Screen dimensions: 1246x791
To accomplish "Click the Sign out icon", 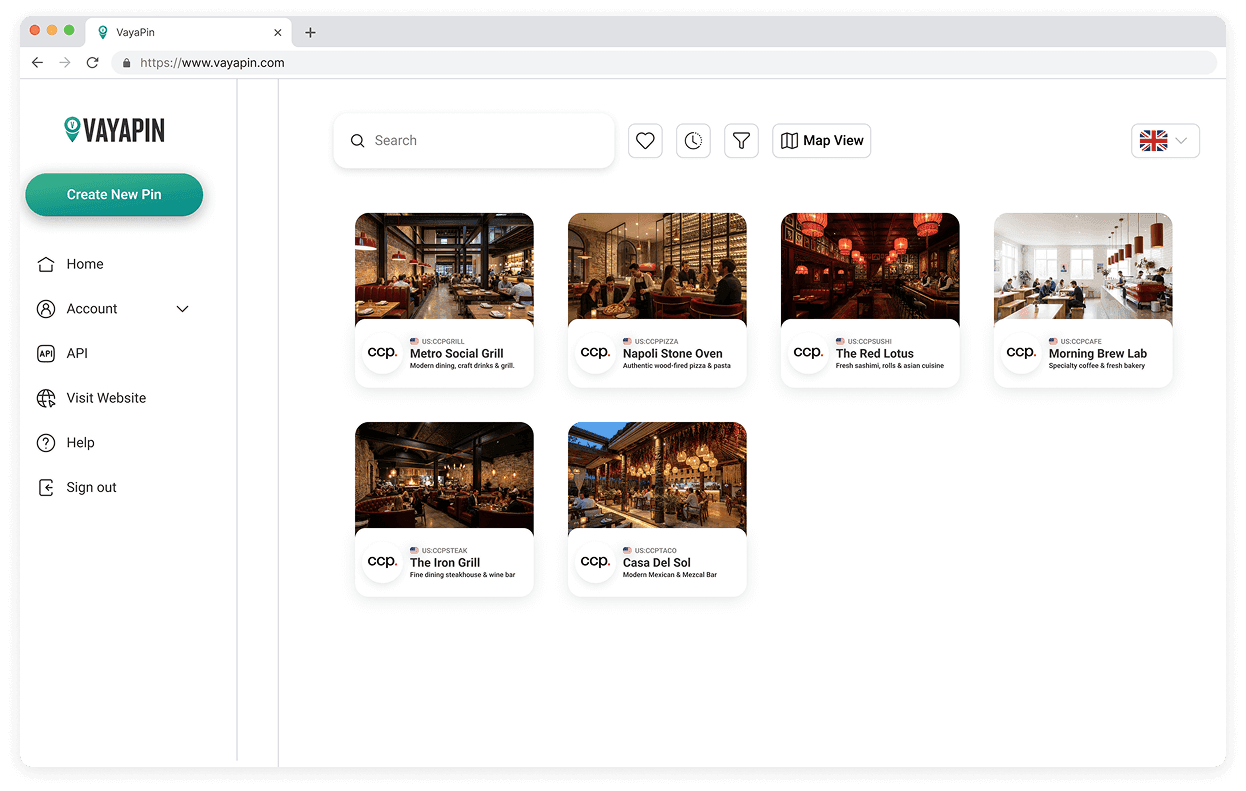I will [x=46, y=487].
